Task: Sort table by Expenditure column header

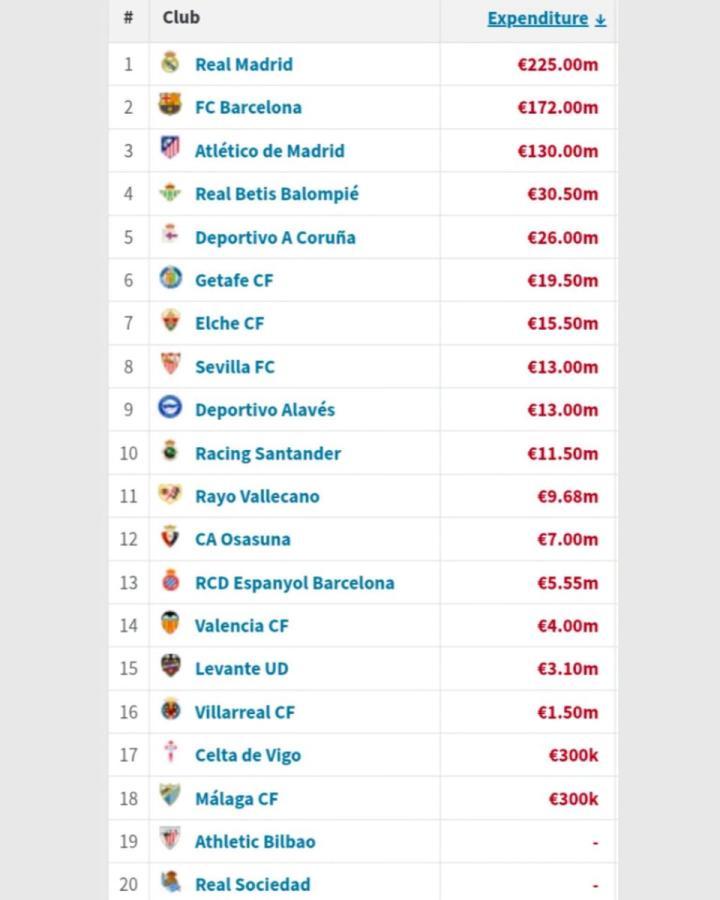Action: click(x=537, y=18)
